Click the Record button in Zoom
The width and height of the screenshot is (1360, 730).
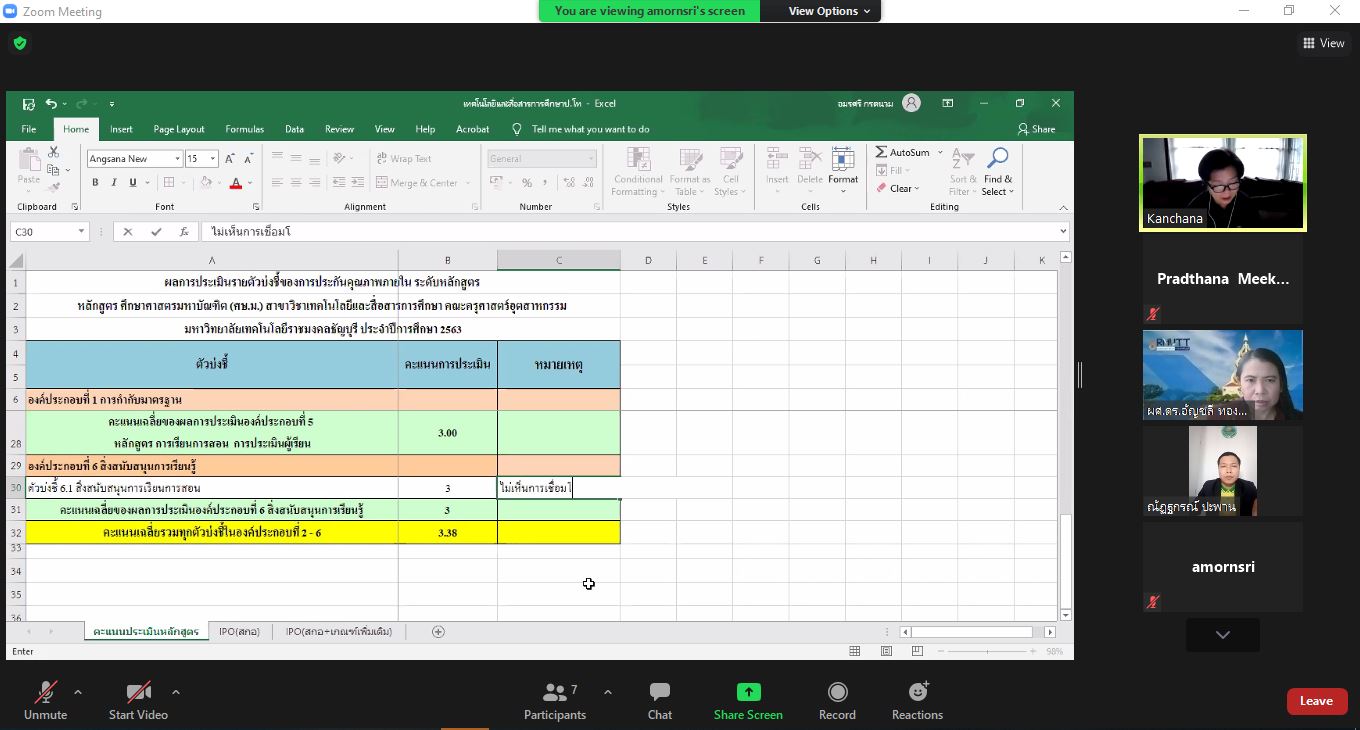pos(837,701)
